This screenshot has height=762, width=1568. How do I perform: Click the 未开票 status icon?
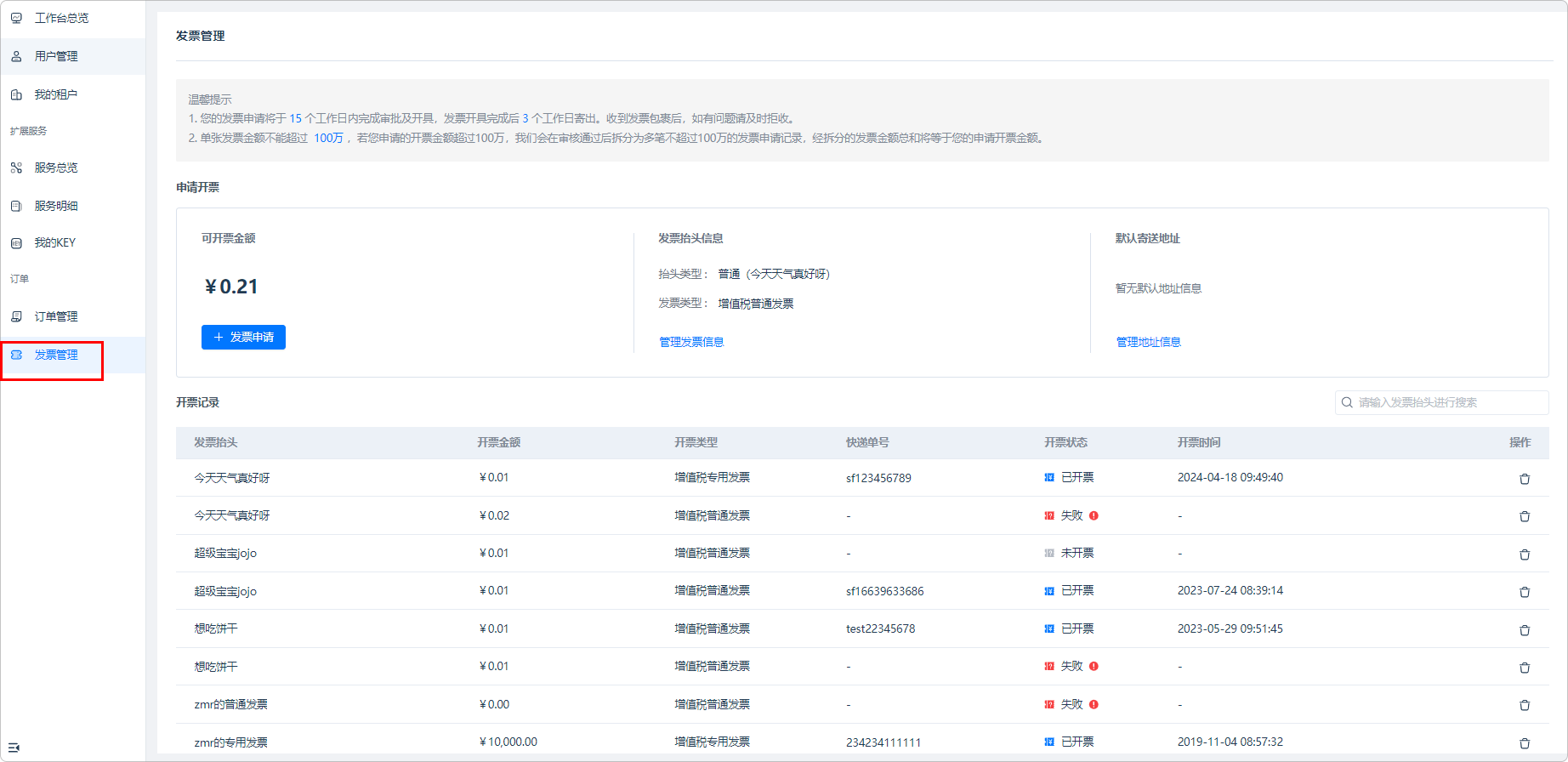pyautogui.click(x=1049, y=553)
